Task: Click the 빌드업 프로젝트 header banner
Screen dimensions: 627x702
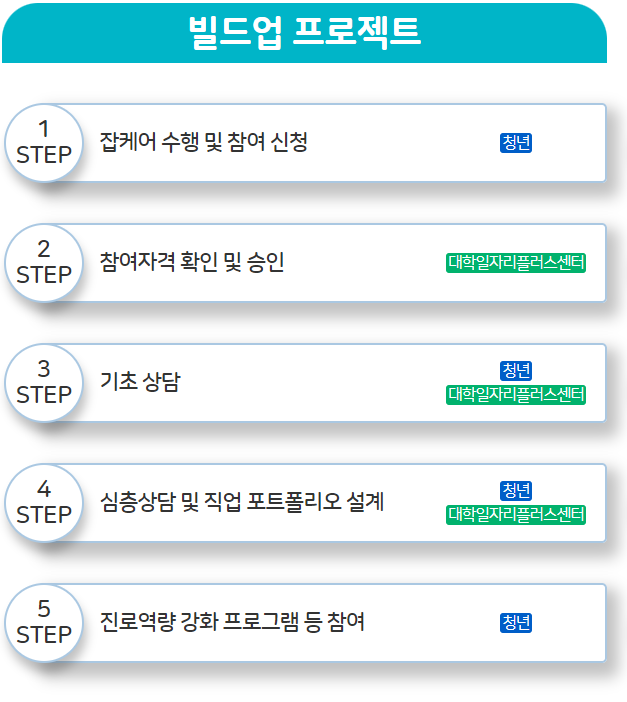Action: pyautogui.click(x=305, y=32)
